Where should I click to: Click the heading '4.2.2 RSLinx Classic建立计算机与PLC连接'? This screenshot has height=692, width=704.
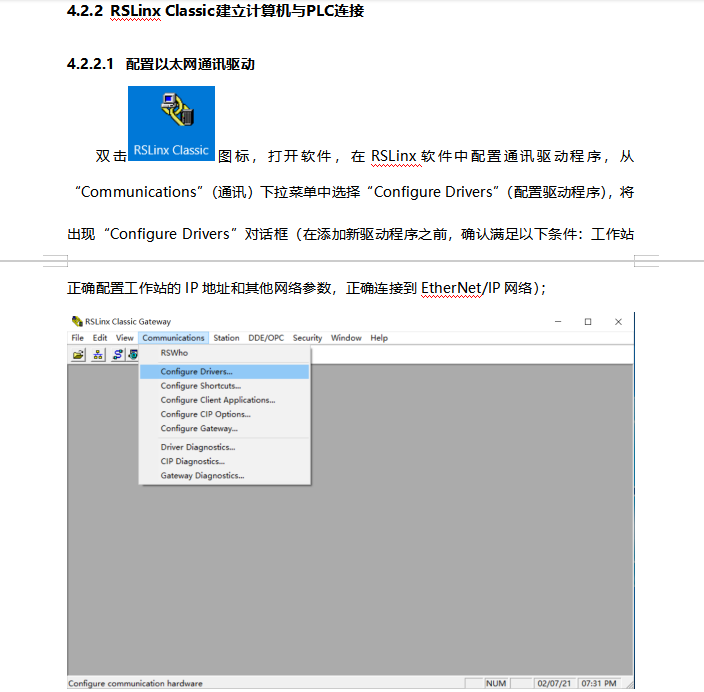(x=216, y=11)
